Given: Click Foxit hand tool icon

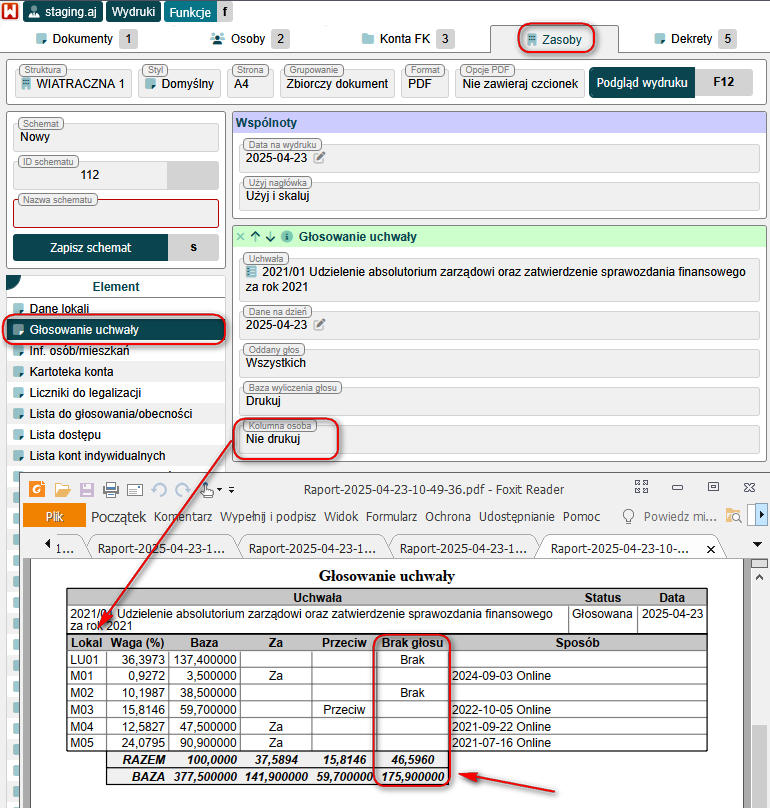Looking at the screenshot, I should click(207, 490).
